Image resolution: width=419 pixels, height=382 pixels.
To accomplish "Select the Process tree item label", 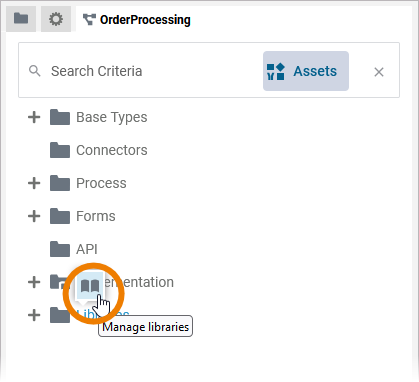I will [101, 183].
